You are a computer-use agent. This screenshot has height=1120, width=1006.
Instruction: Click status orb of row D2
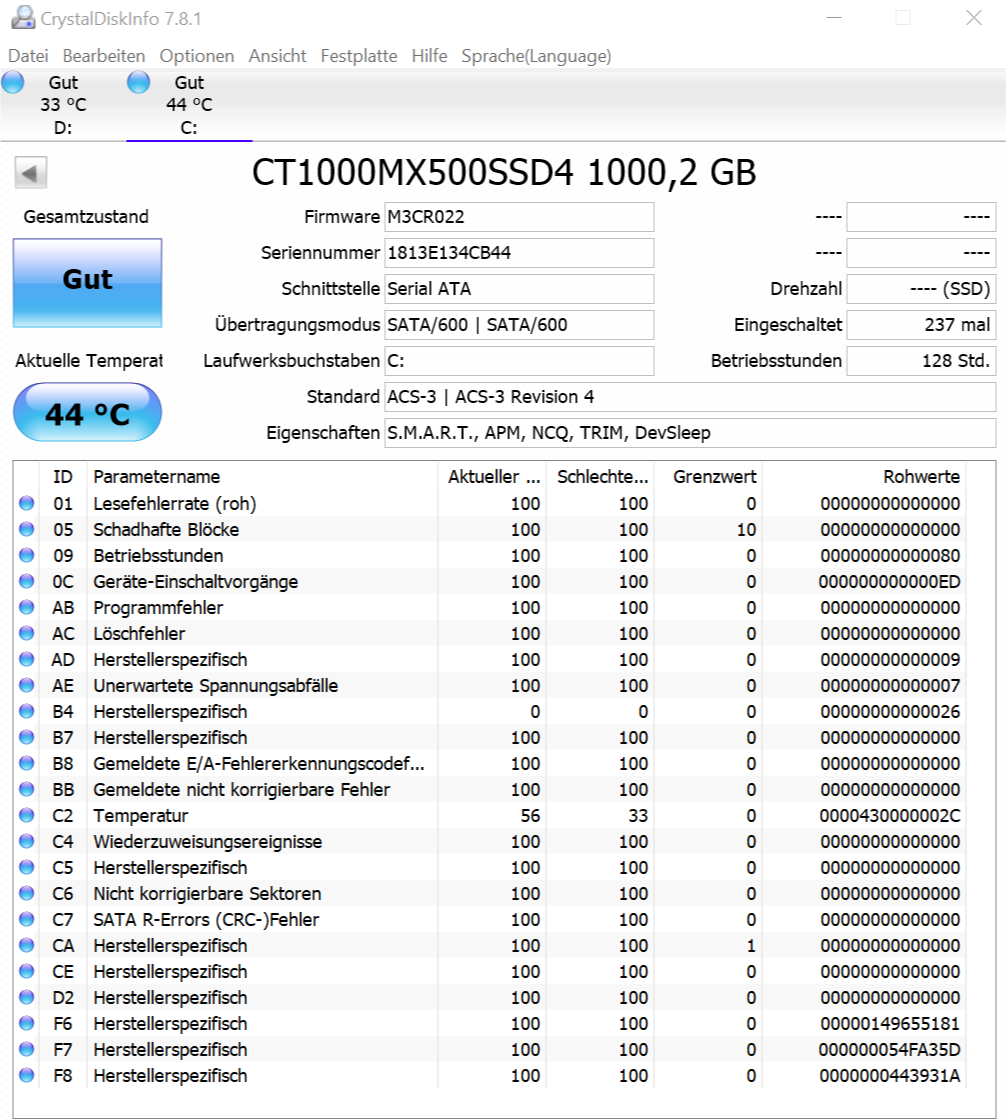tap(26, 997)
